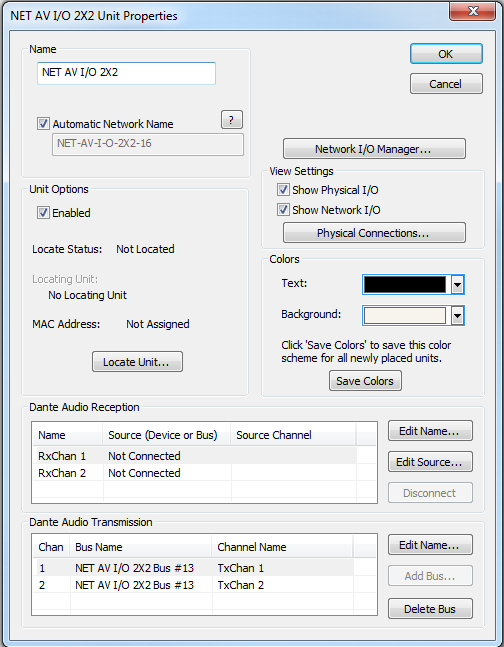The height and width of the screenshot is (647, 504).
Task: Click the No Locating Unit text
Action: [x=88, y=295]
